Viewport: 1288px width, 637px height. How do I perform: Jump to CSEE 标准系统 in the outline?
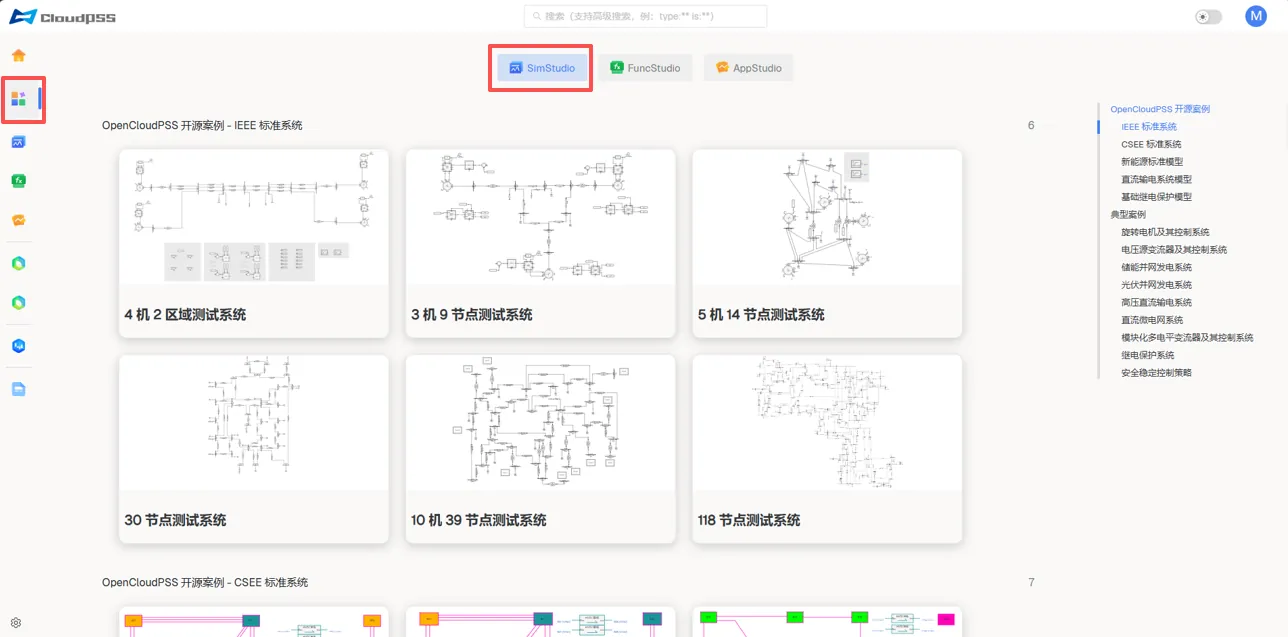coord(1151,144)
